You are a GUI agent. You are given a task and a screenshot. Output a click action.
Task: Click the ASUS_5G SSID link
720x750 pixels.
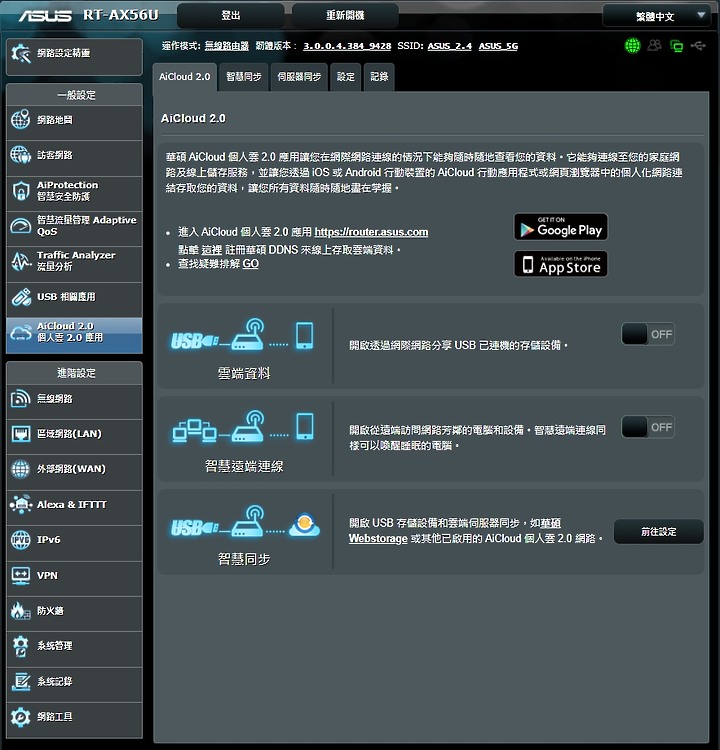pyautogui.click(x=498, y=46)
